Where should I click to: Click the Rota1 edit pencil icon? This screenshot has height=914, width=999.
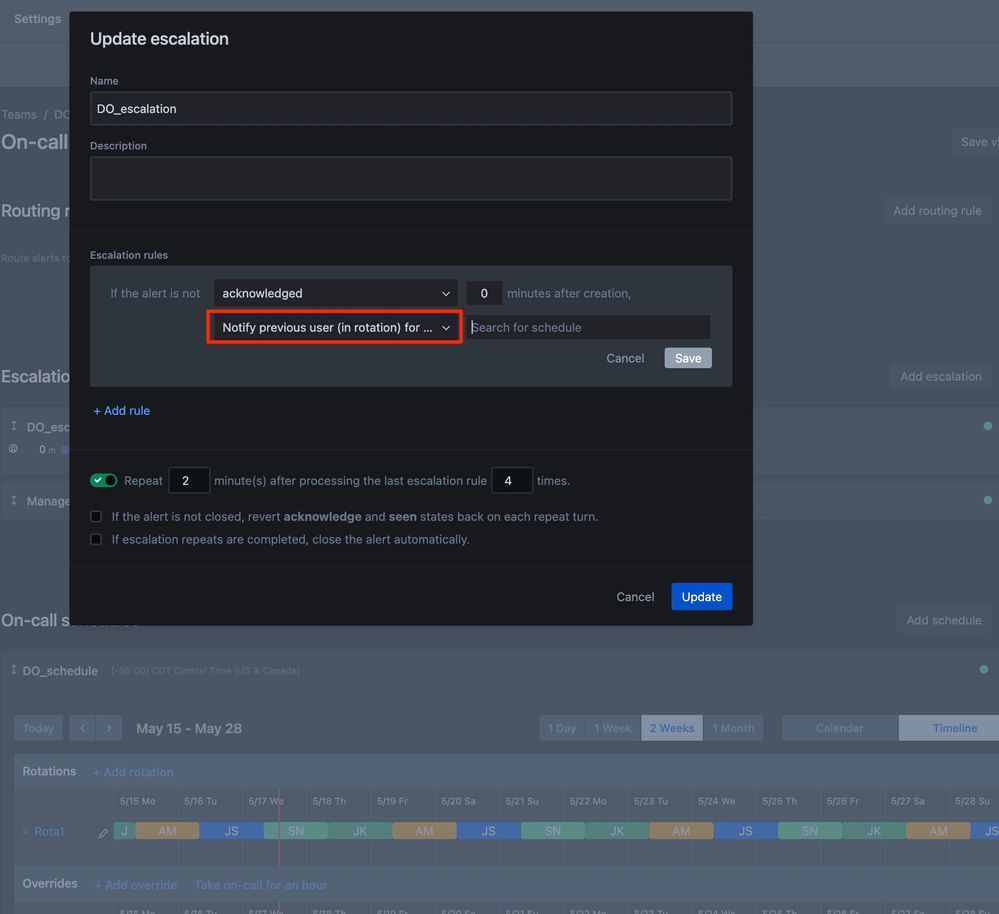click(103, 833)
